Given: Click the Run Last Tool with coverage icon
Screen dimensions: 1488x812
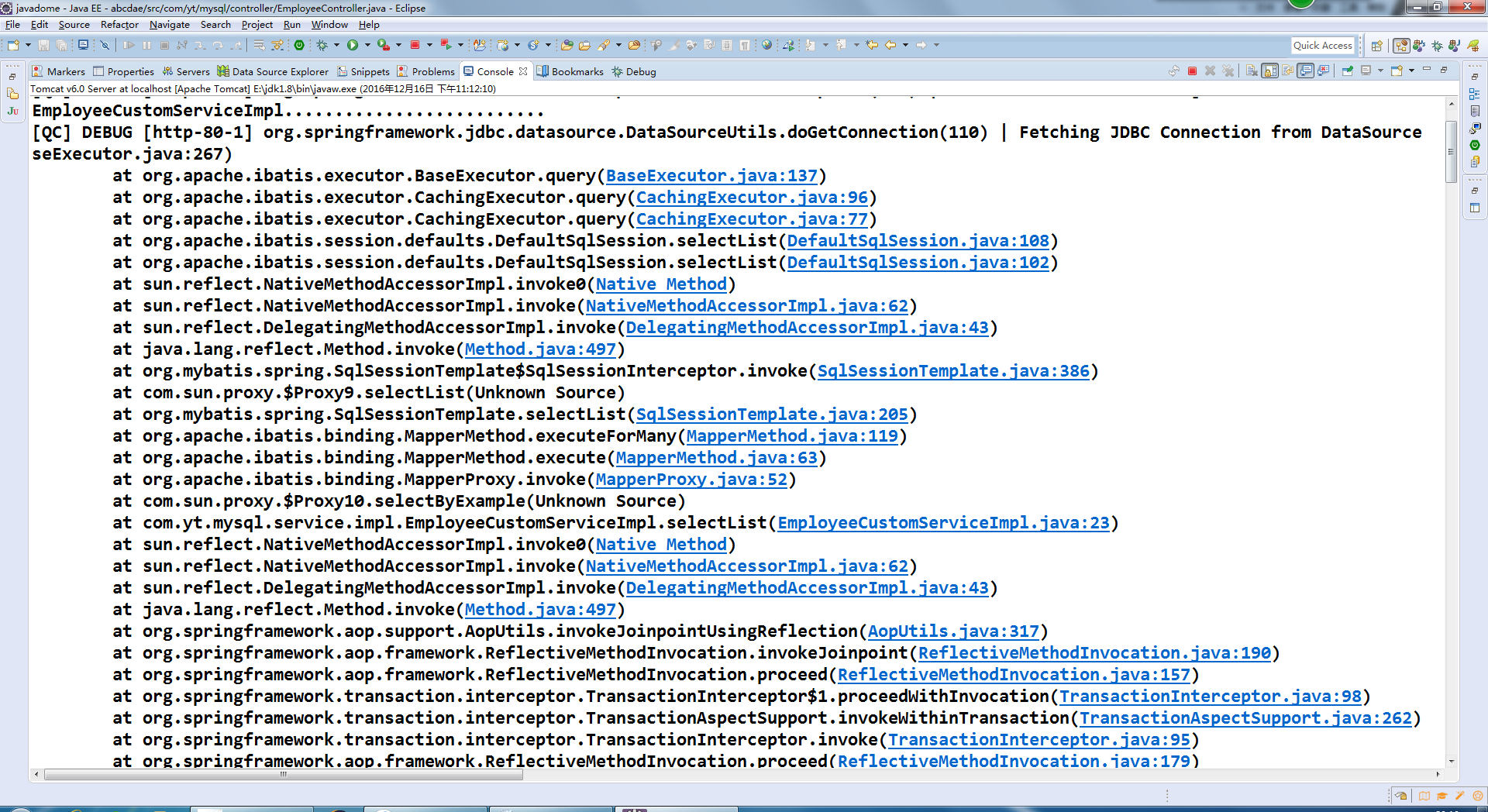Looking at the screenshot, I should [x=383, y=45].
